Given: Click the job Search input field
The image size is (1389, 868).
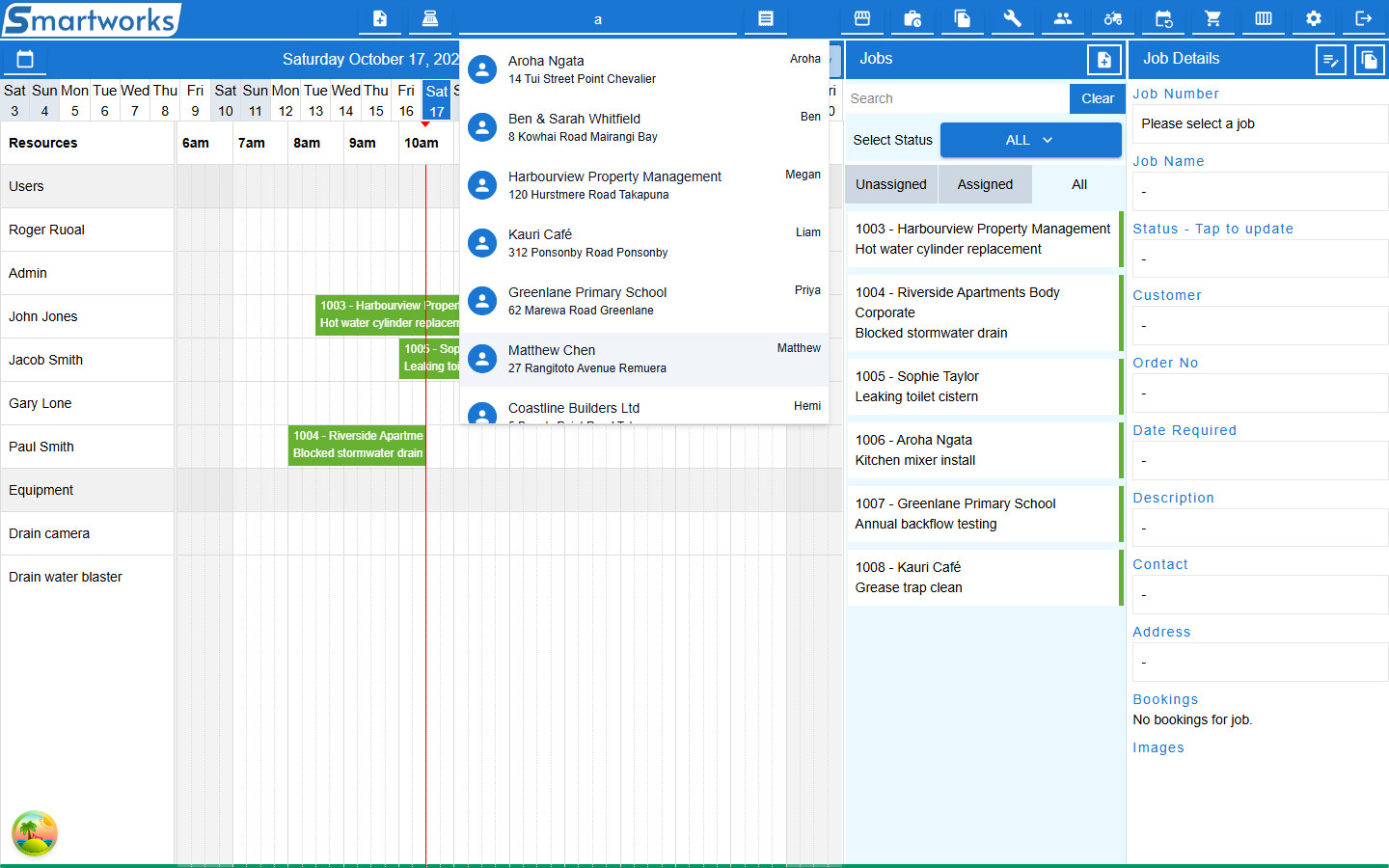Looking at the screenshot, I should [x=957, y=98].
